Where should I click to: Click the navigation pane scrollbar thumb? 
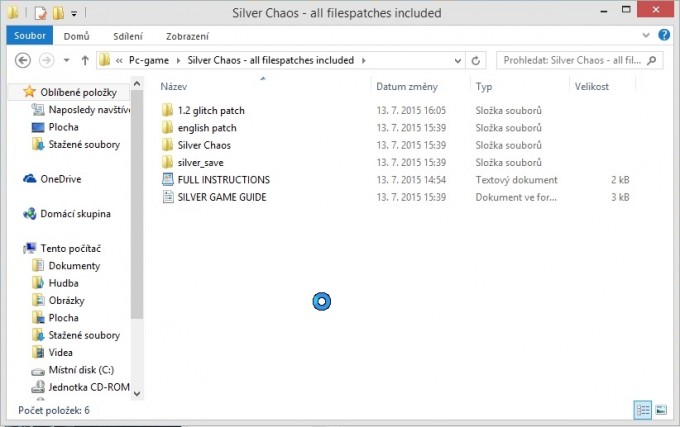[x=137, y=205]
